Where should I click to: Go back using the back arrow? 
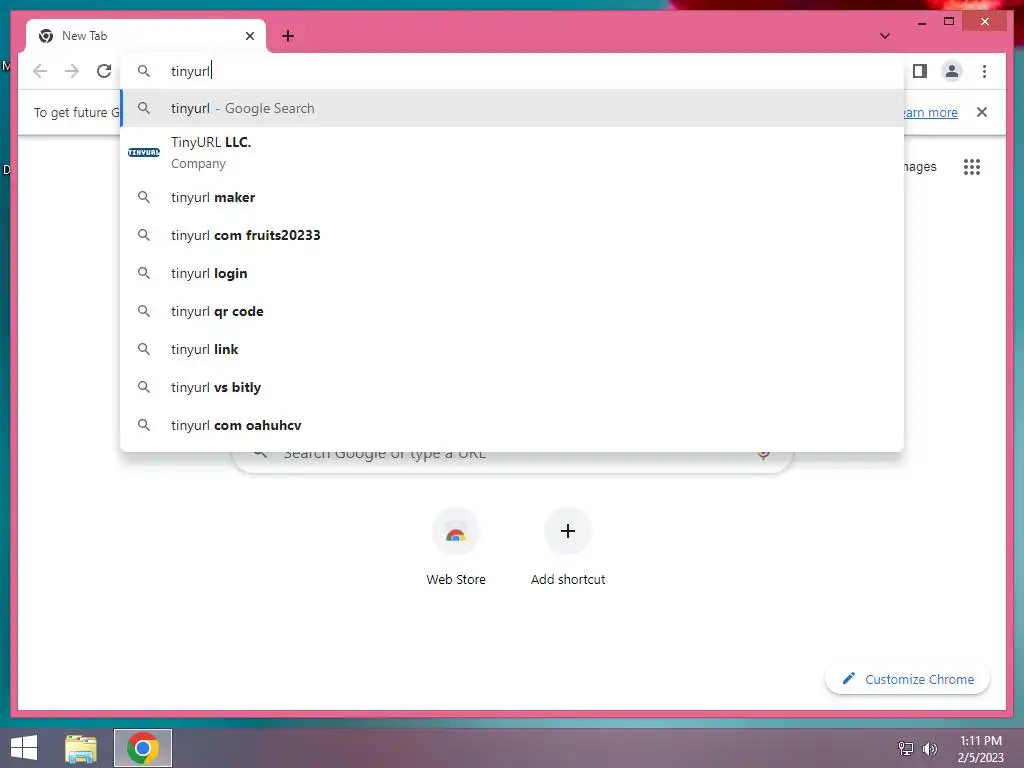pyautogui.click(x=40, y=71)
